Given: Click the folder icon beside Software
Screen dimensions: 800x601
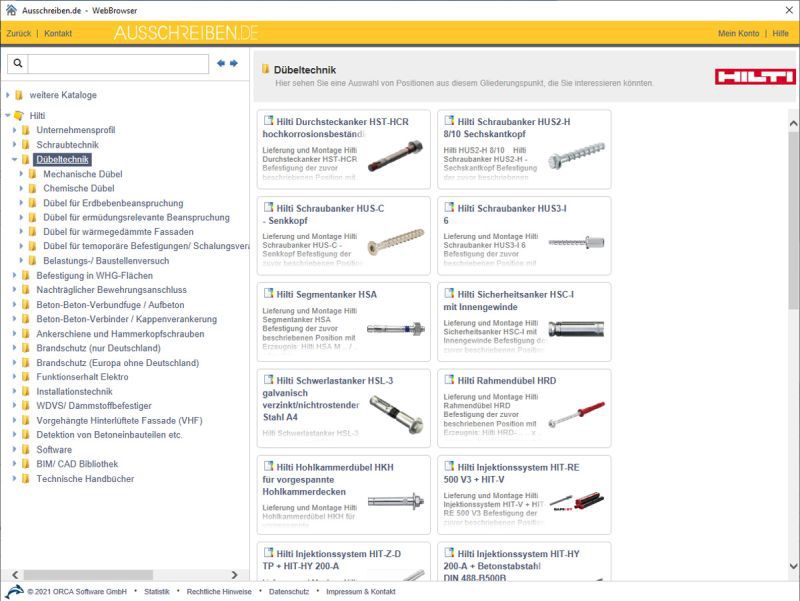Looking at the screenshot, I should [26, 449].
